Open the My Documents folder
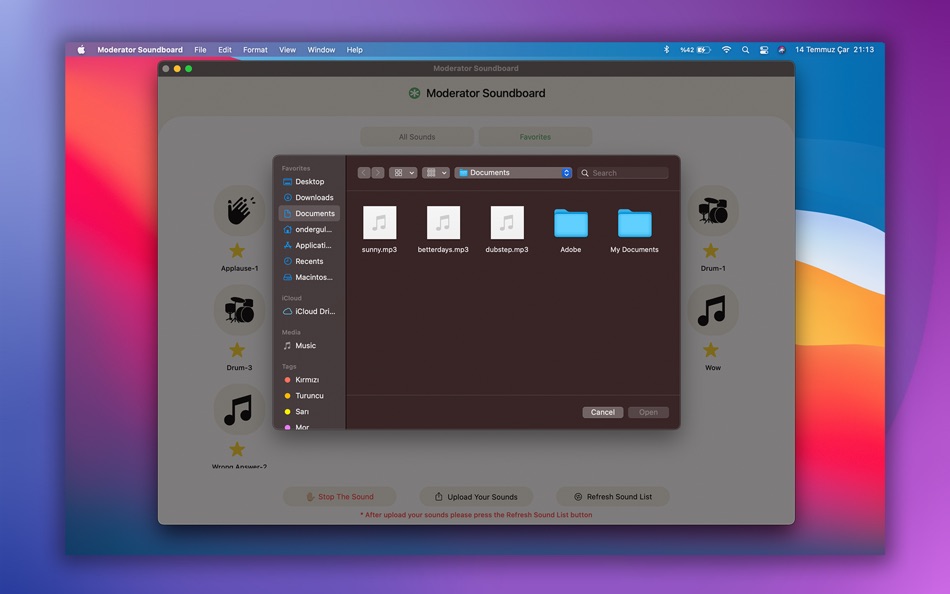 pos(634,223)
